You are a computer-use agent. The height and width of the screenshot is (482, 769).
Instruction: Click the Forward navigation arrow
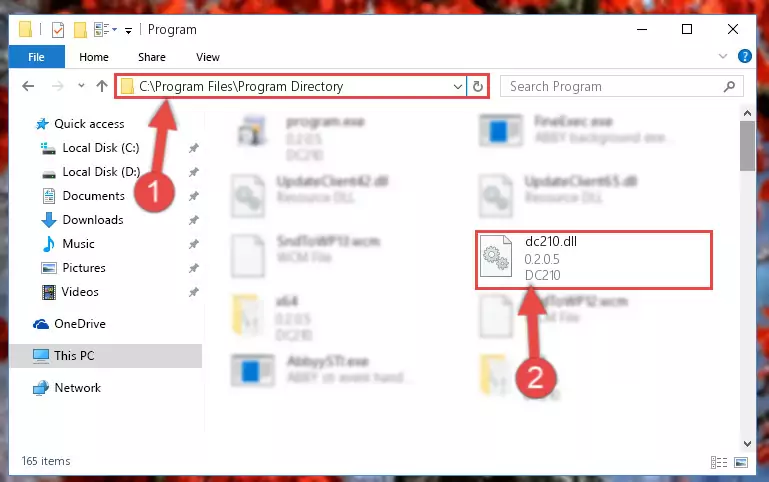58,86
